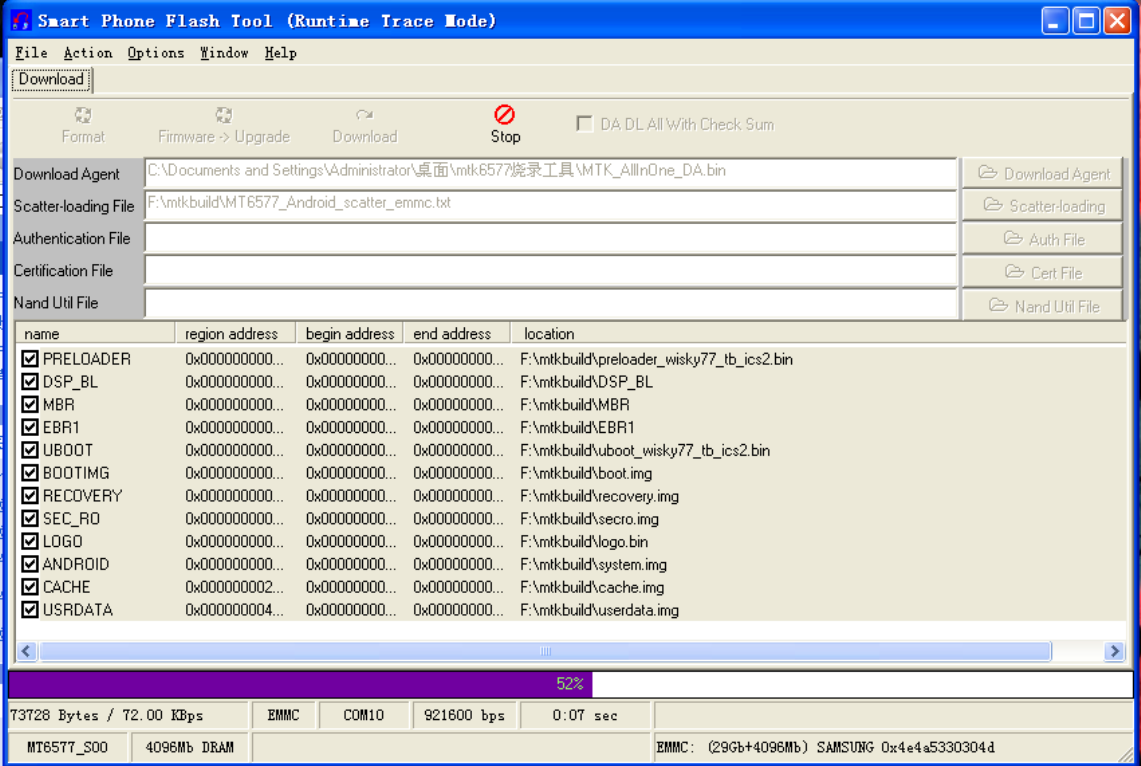Click the Stop download icon
The image size is (1141, 766).
point(504,115)
